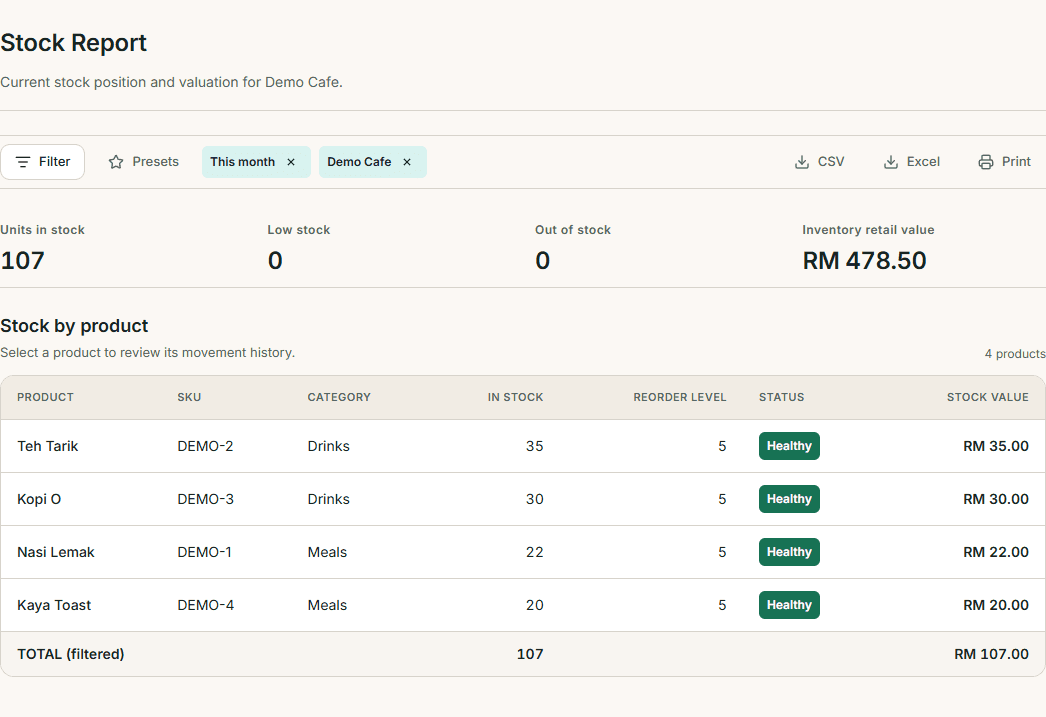Sort by the CATEGORY column header
The height and width of the screenshot is (717, 1046).
339,398
